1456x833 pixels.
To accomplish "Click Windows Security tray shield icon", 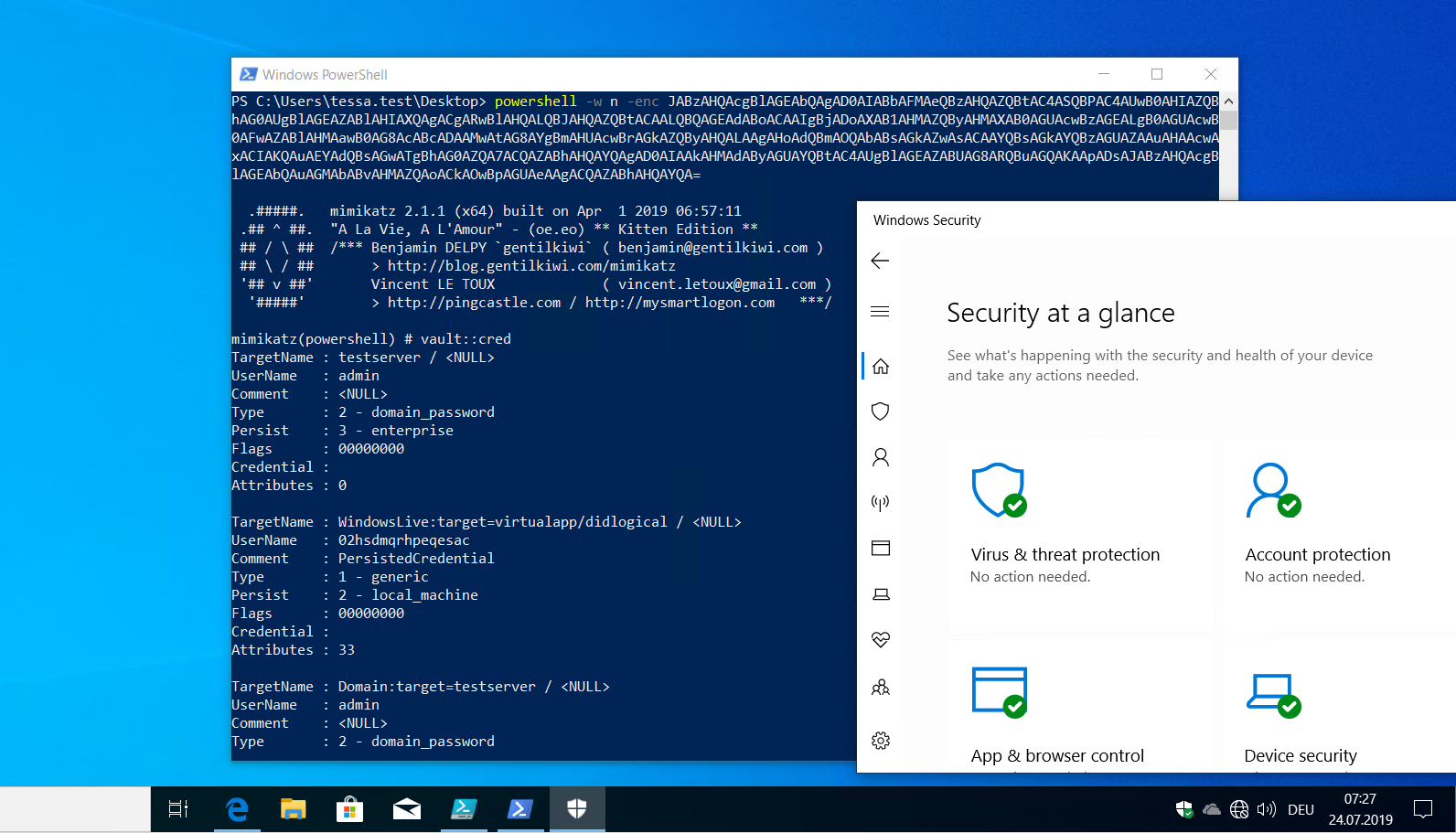I will [x=1184, y=809].
